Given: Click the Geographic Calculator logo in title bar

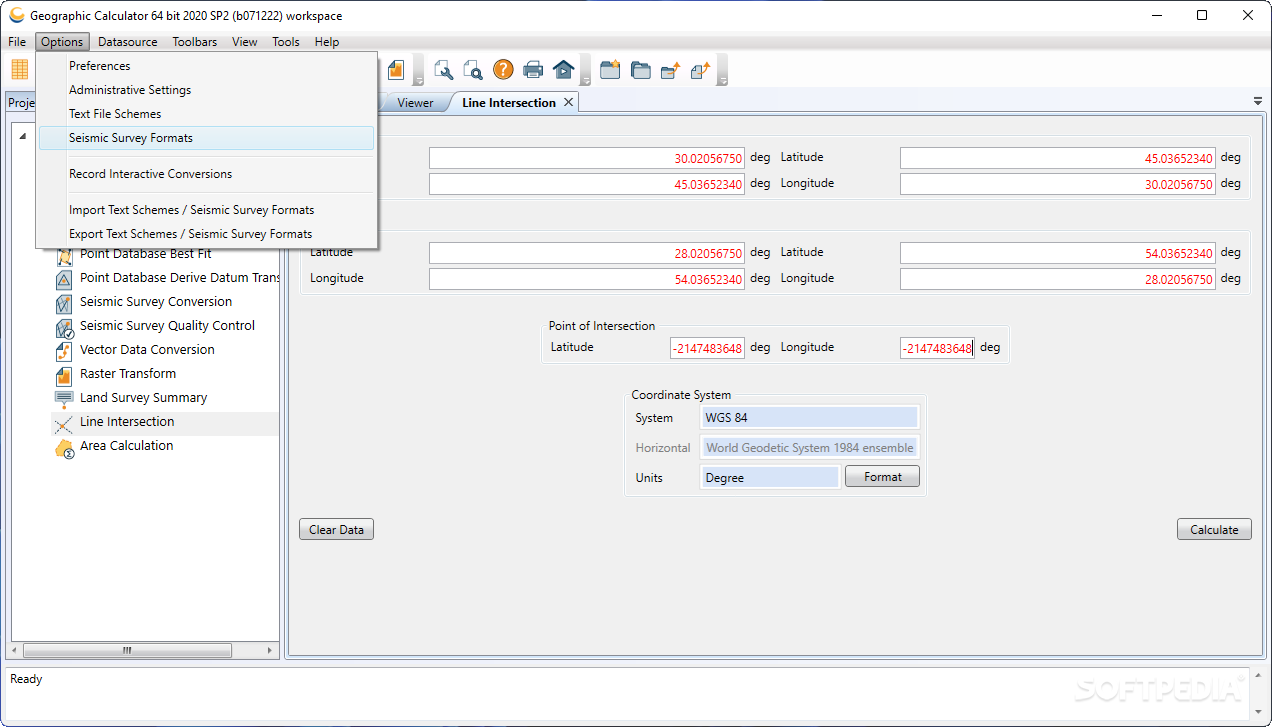Looking at the screenshot, I should pos(16,15).
